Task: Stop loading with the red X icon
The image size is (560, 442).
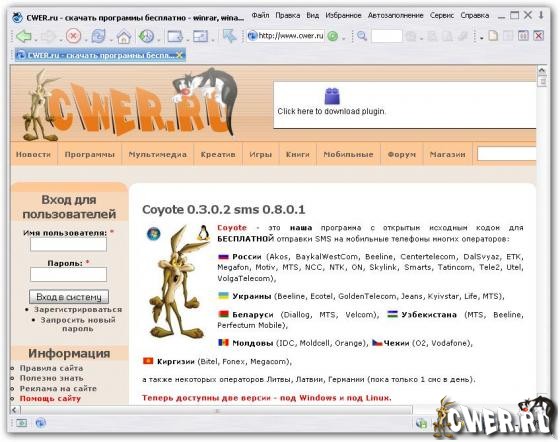Action: [x=73, y=36]
